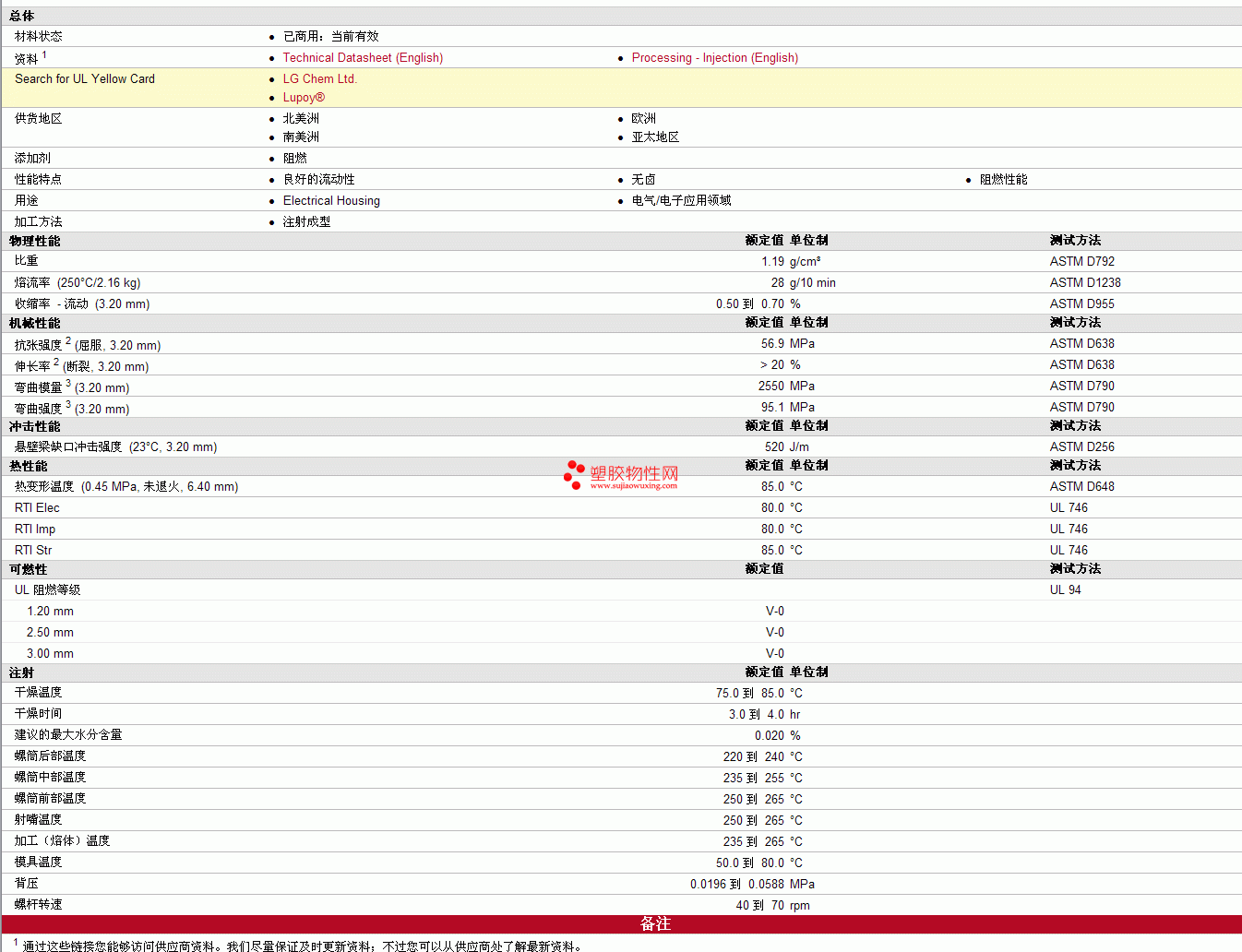
Task: Click the 机械性能 section header
Action: click(35, 323)
